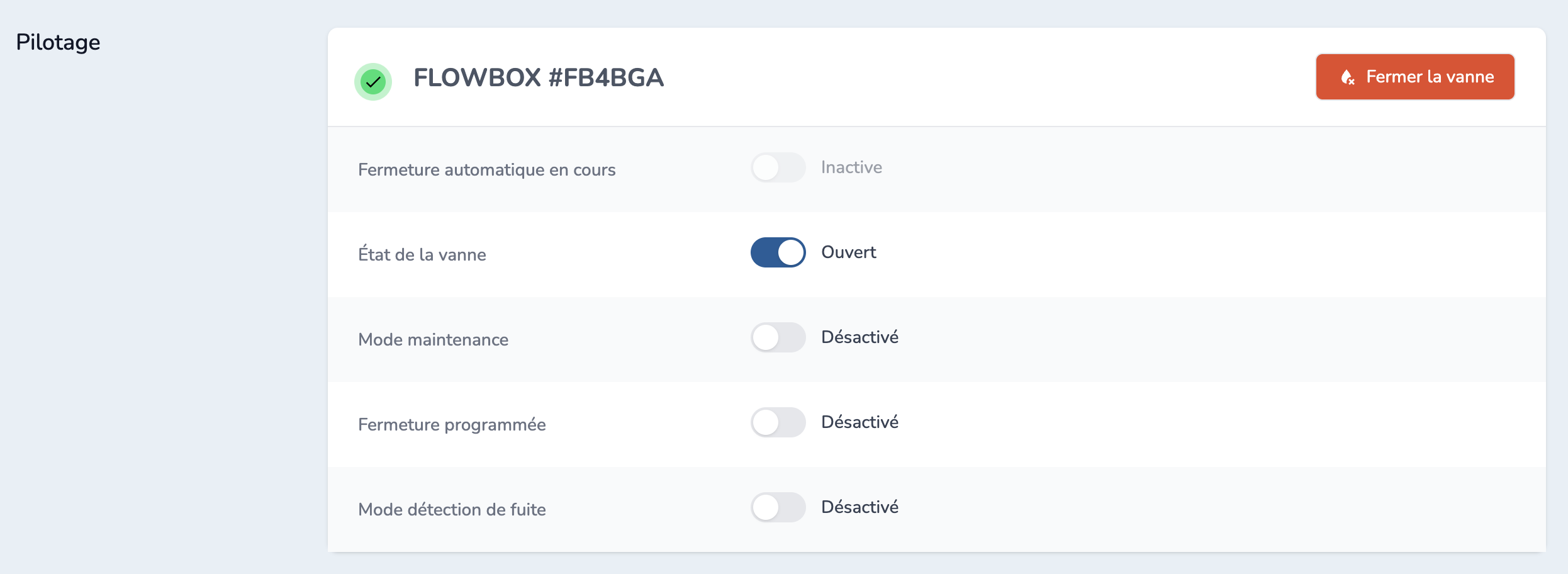Screen dimensions: 1568x574
Task: Enable Mode détection de fuite
Action: pos(778,507)
